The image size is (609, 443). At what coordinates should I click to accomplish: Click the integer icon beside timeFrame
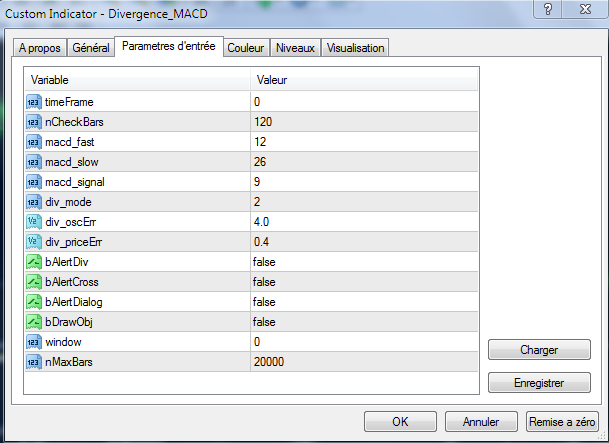tap(34, 101)
